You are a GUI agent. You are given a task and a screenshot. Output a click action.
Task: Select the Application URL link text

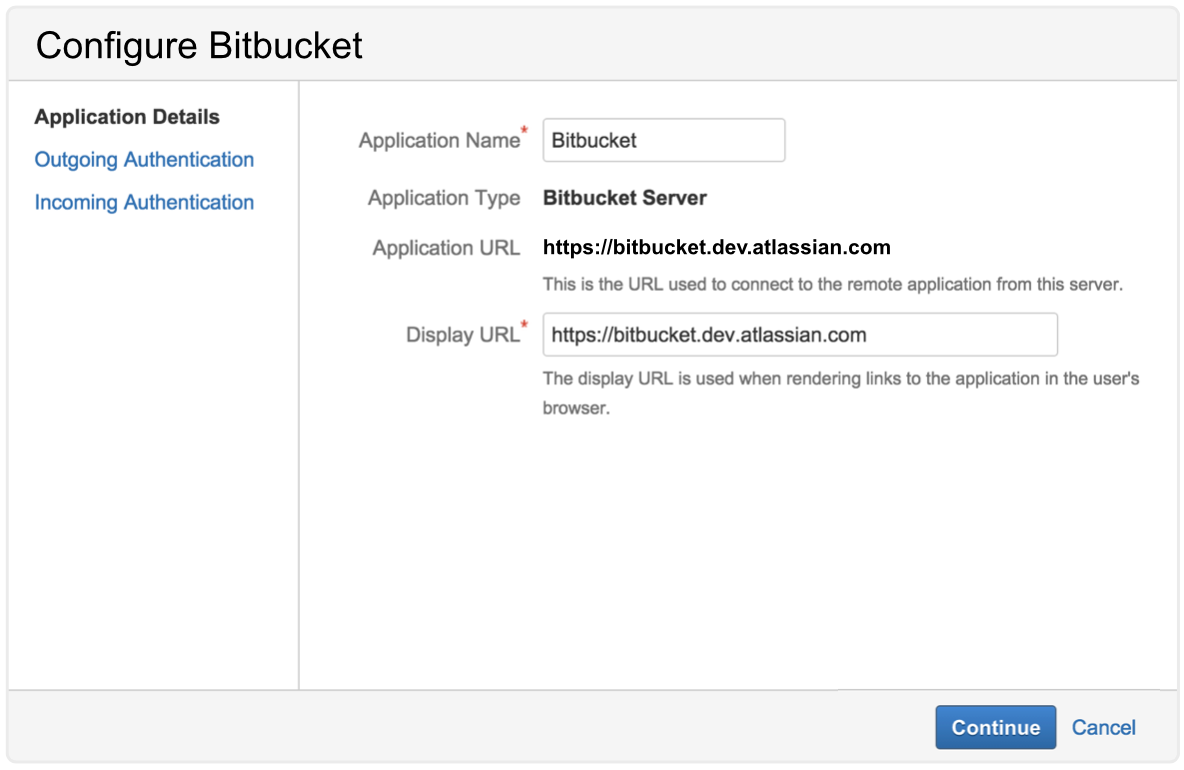pos(716,247)
